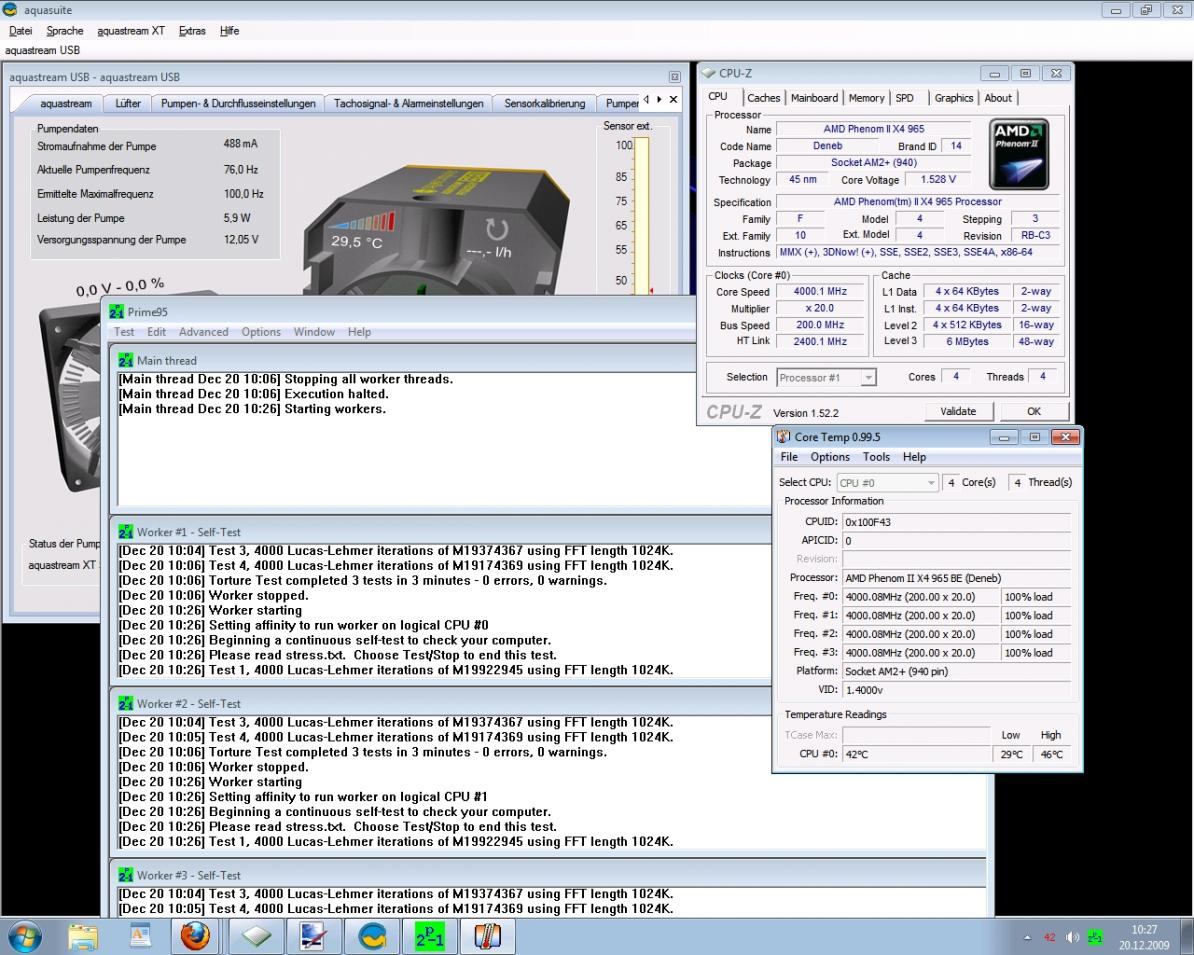The width and height of the screenshot is (1194, 955).
Task: Click Worker #2 Self-Test window icon
Action: coord(126,704)
